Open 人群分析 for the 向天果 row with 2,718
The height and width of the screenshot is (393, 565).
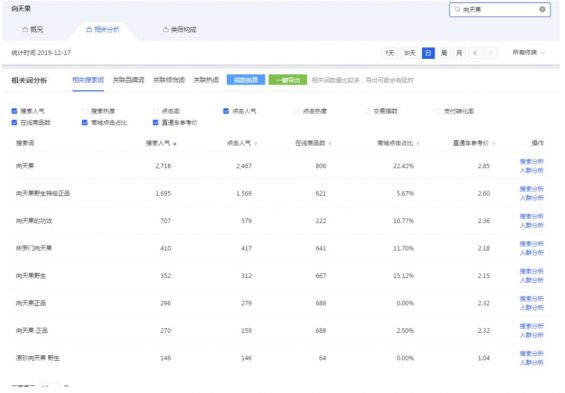pos(531,170)
